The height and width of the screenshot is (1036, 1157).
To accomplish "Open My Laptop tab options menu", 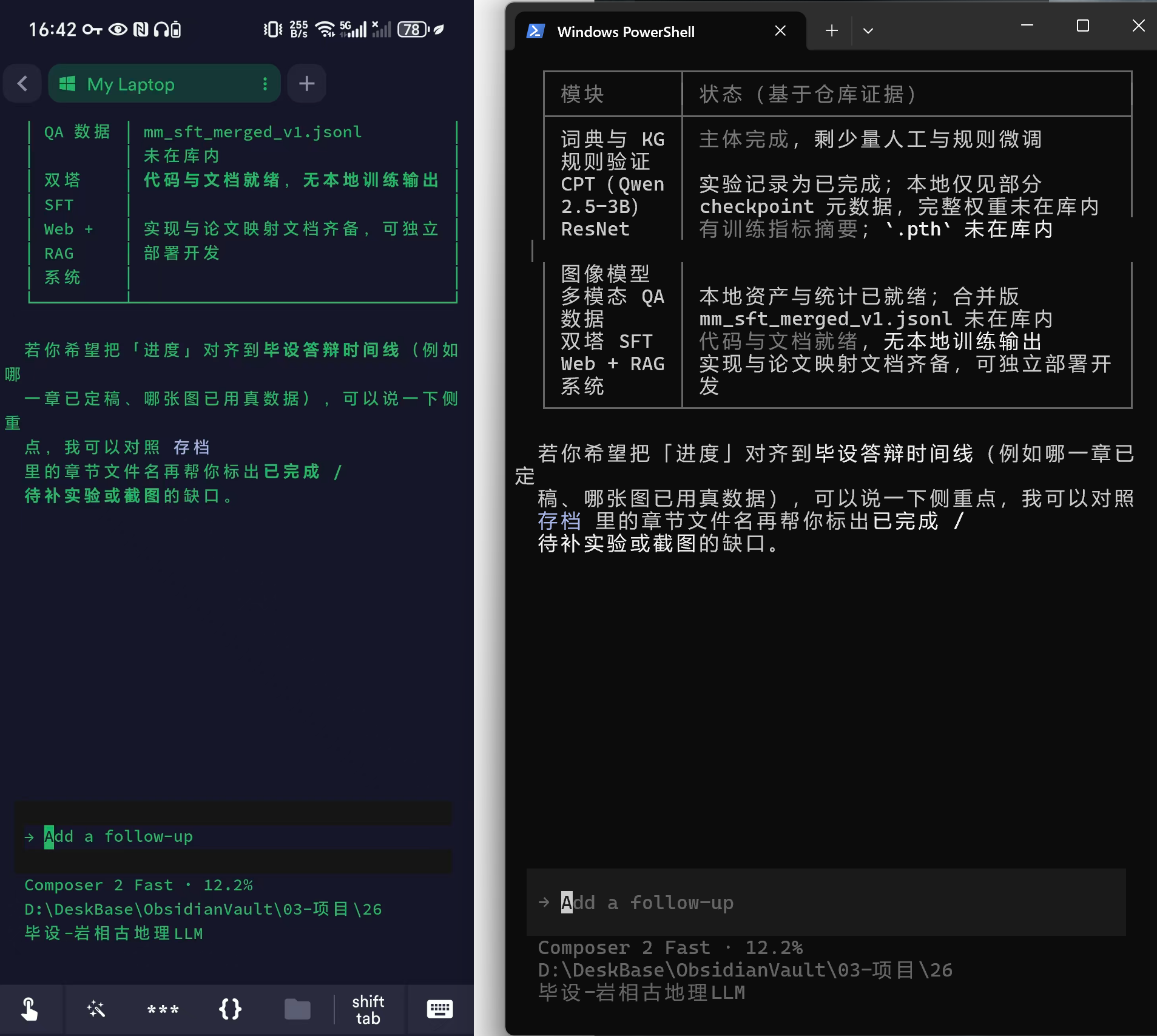I will pos(265,84).
